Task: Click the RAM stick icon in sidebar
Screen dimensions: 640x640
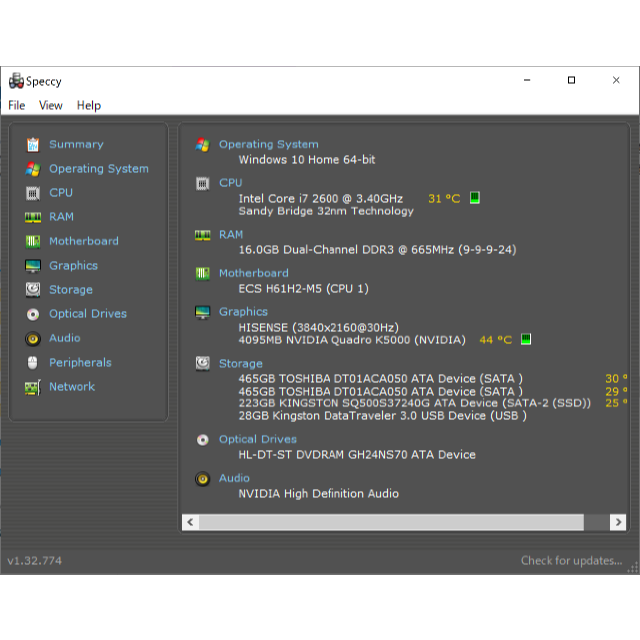Action: click(x=33, y=217)
